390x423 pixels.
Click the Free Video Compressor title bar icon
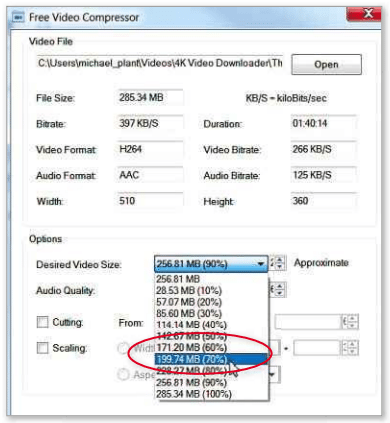18,17
